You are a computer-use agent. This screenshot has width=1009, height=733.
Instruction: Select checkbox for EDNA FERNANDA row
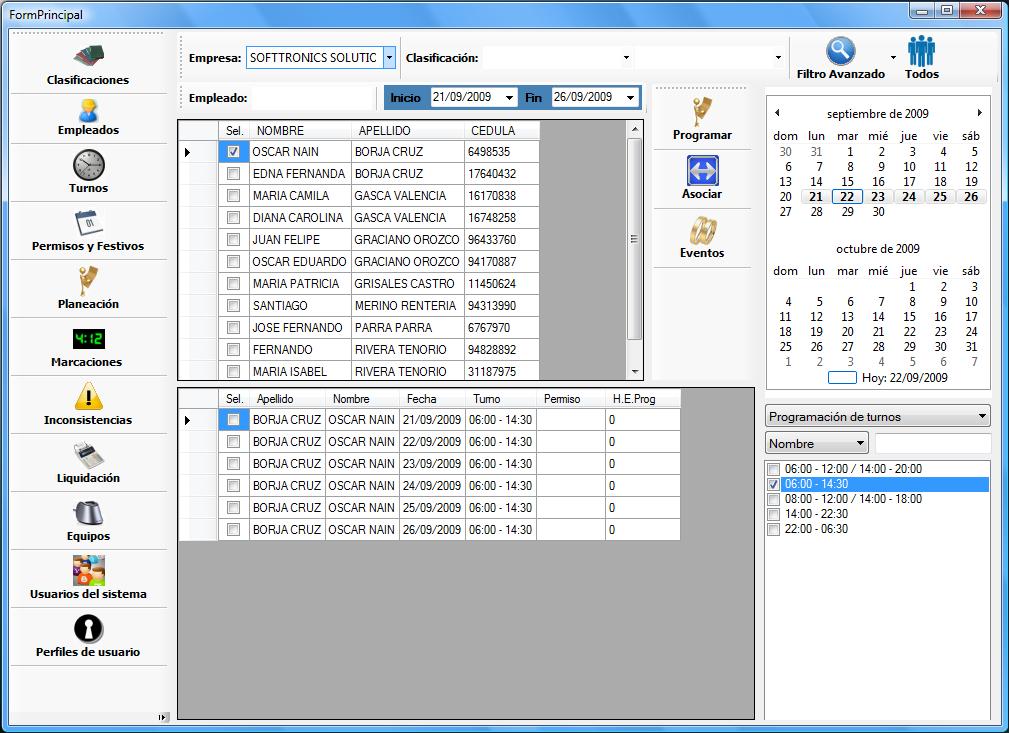click(233, 174)
